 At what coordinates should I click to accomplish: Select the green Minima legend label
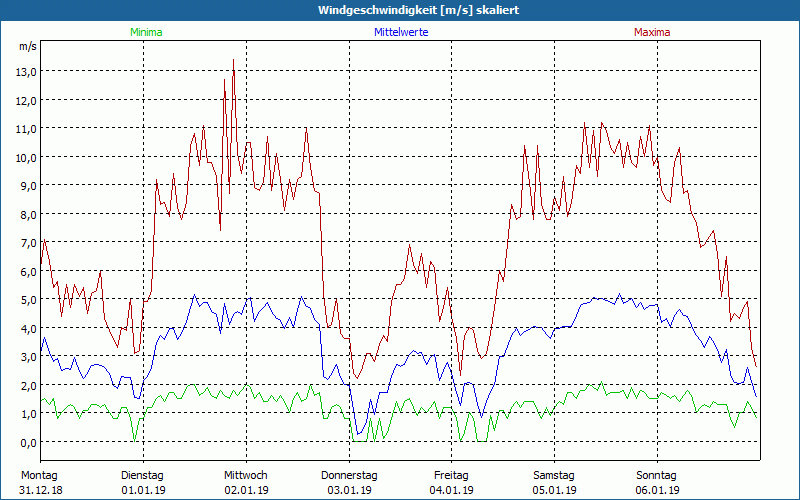[x=146, y=32]
